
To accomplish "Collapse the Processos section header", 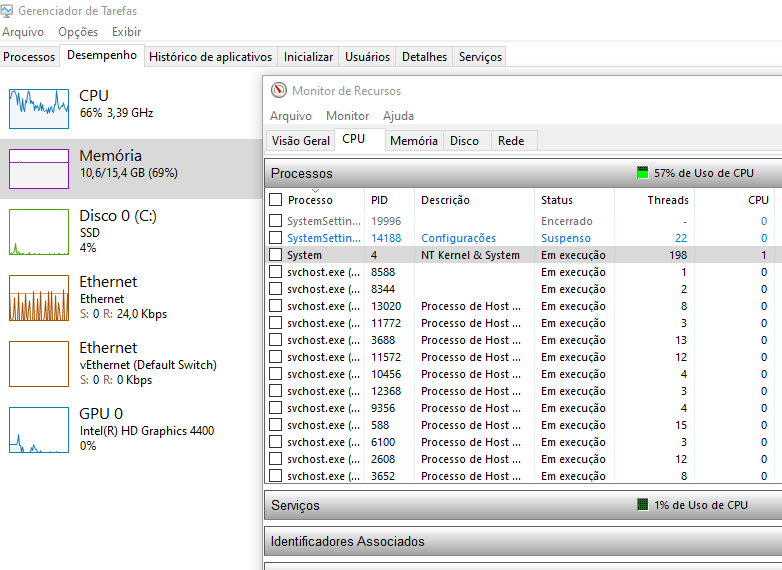I will (x=523, y=173).
